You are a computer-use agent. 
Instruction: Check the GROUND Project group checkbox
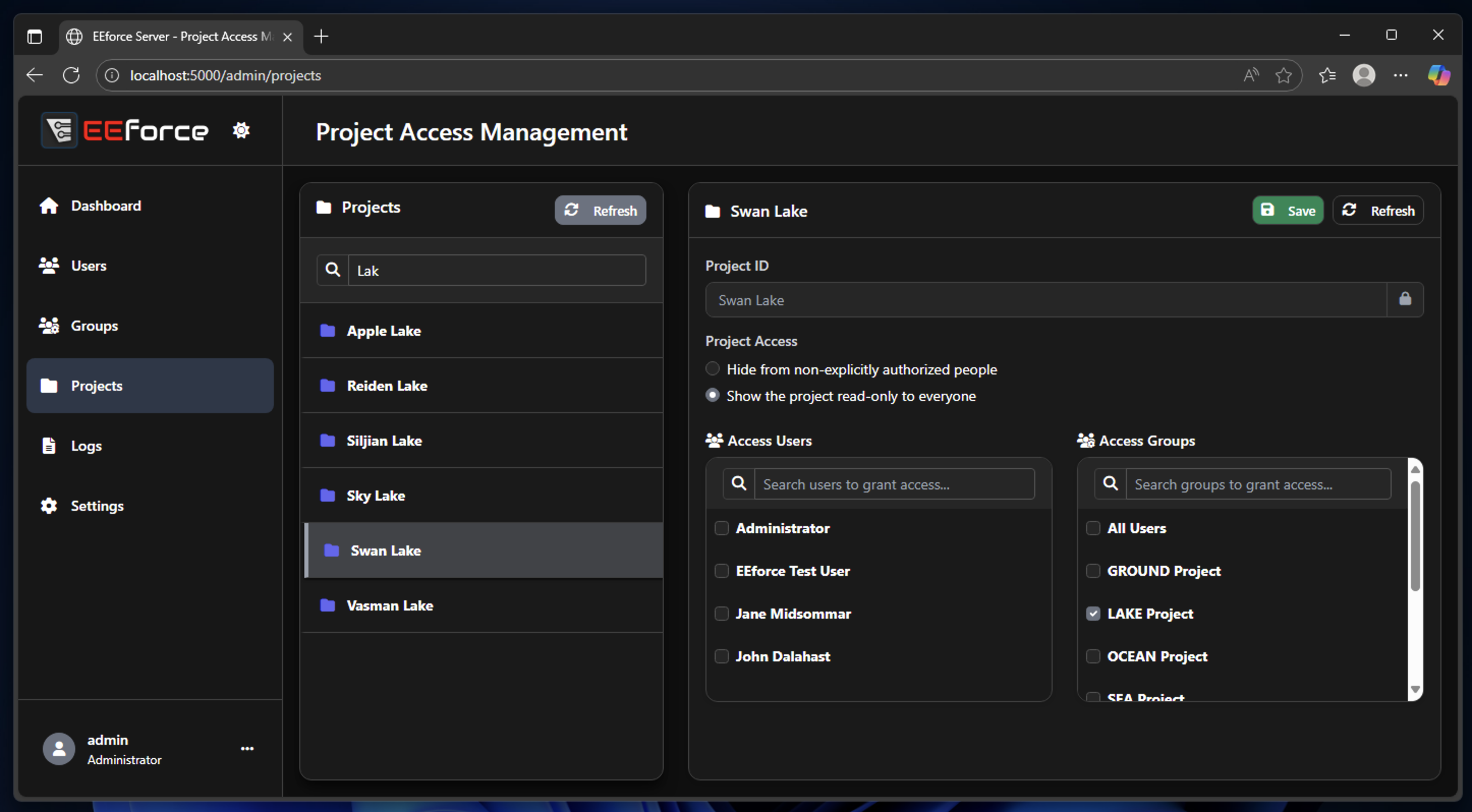(x=1093, y=571)
